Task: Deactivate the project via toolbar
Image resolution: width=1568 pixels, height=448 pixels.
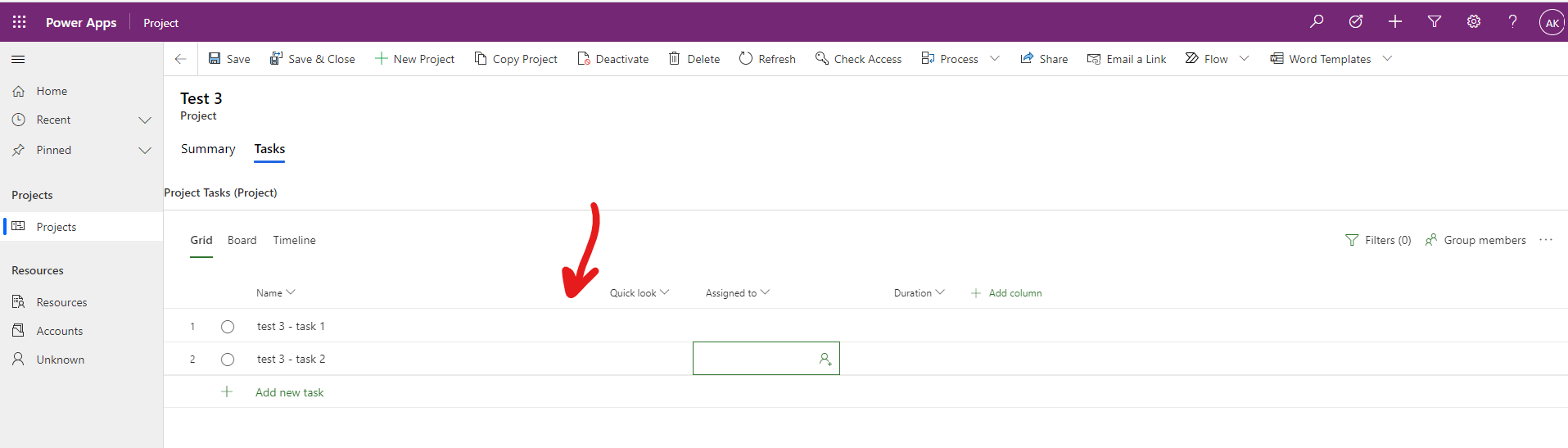Action: (613, 59)
